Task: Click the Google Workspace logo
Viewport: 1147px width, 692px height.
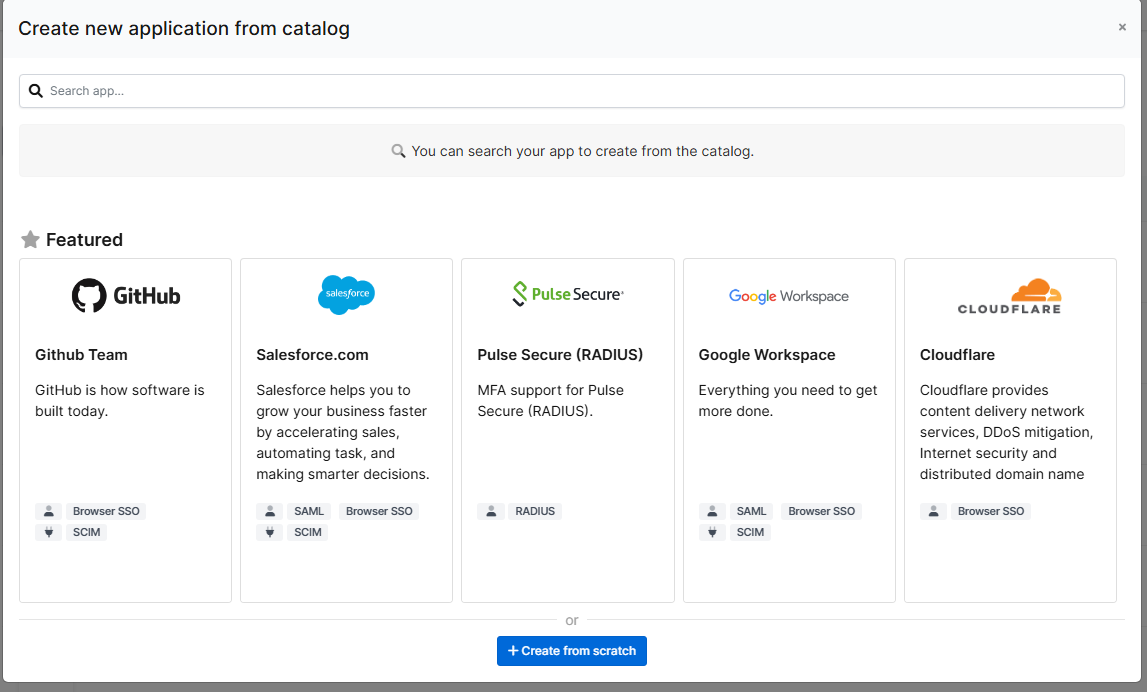Action: tap(789, 296)
